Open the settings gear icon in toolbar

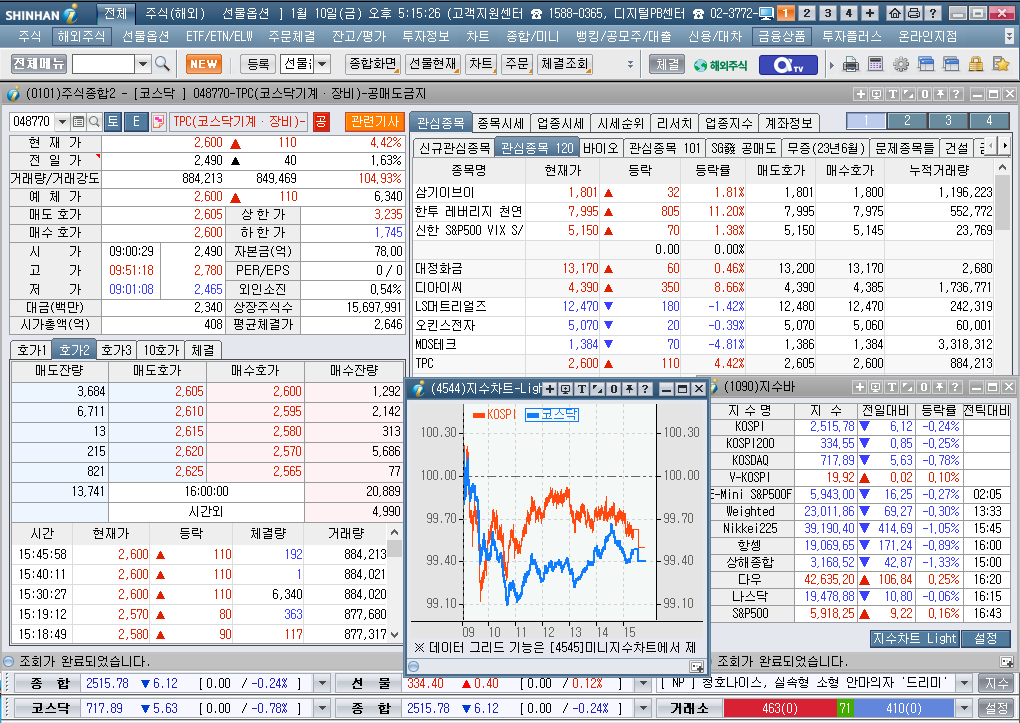pyautogui.click(x=900, y=64)
